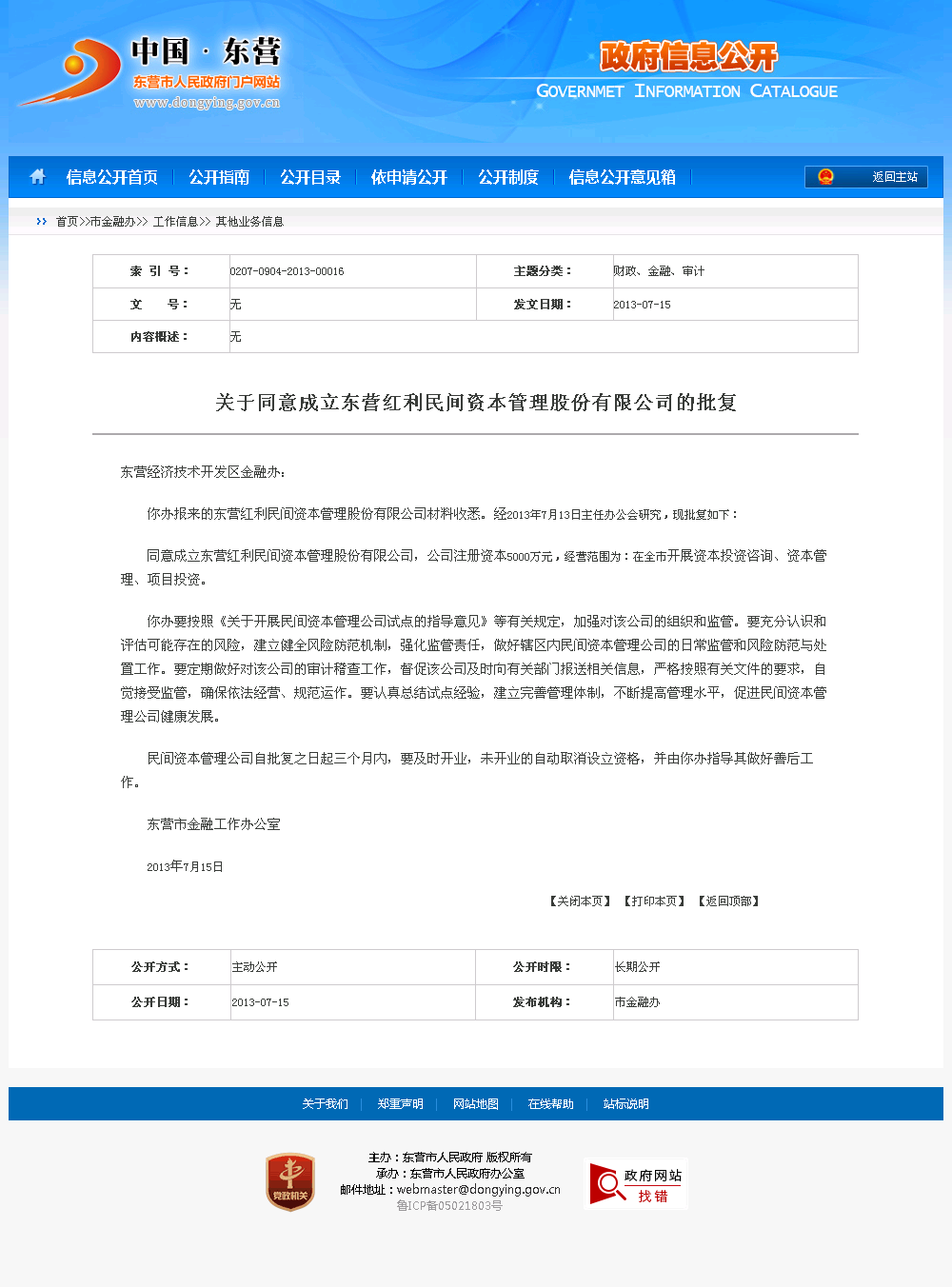Click 市金融办 breadcrumb link
Image resolution: width=952 pixels, height=1287 pixels.
(112, 222)
